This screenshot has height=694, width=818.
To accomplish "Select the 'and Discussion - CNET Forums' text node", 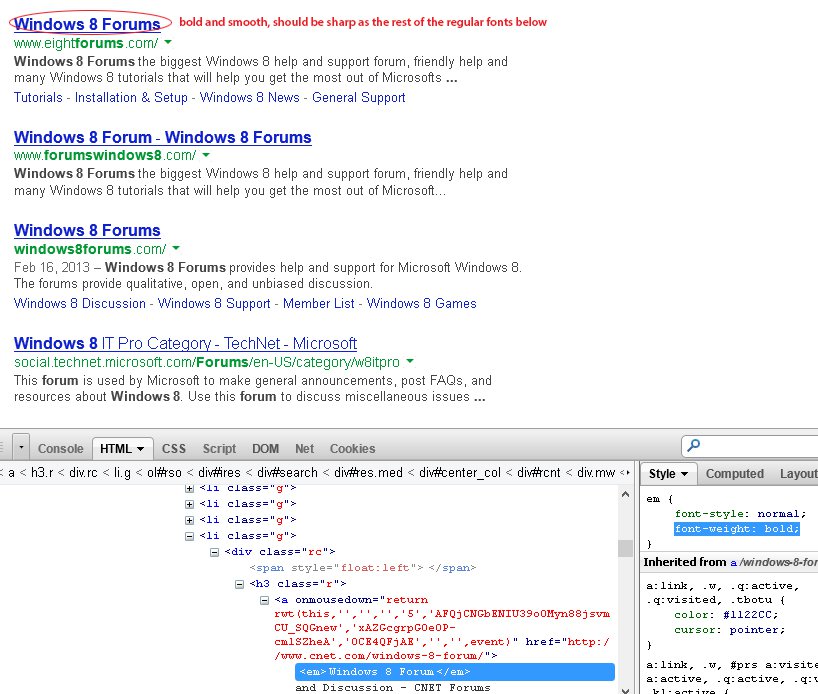I will pos(393,688).
